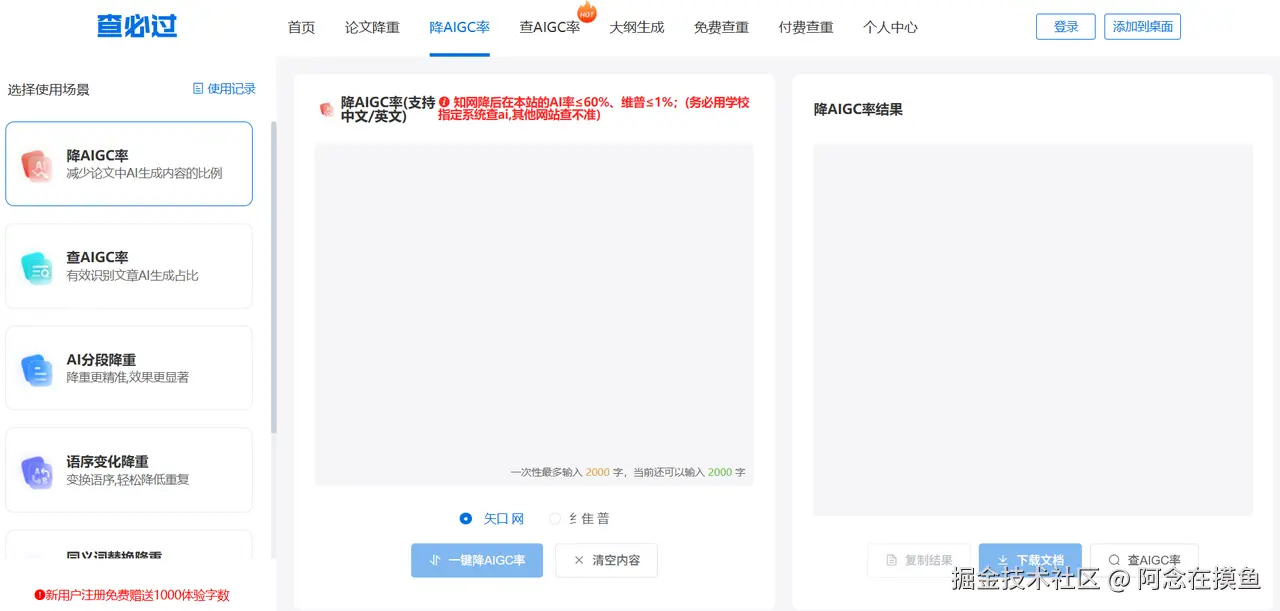Select the 知网 radio option
Viewport: 1280px width, 611px height.
[x=466, y=519]
